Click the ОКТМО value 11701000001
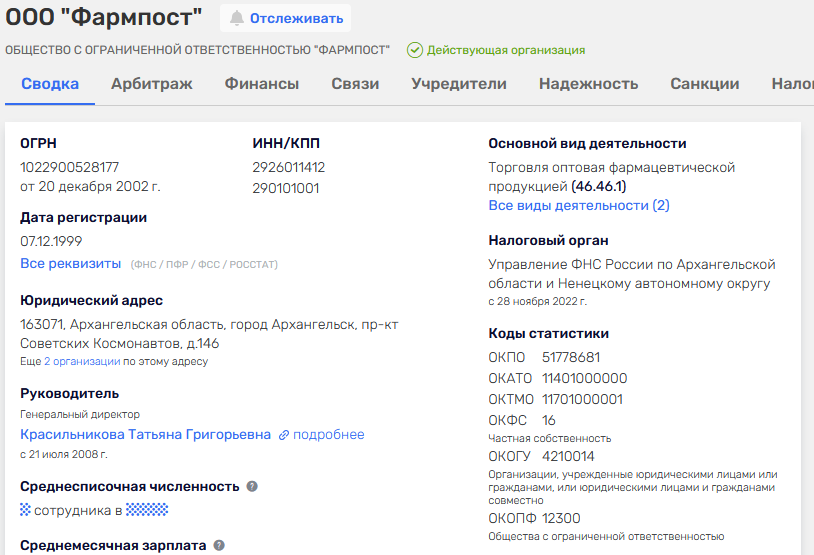 582,399
